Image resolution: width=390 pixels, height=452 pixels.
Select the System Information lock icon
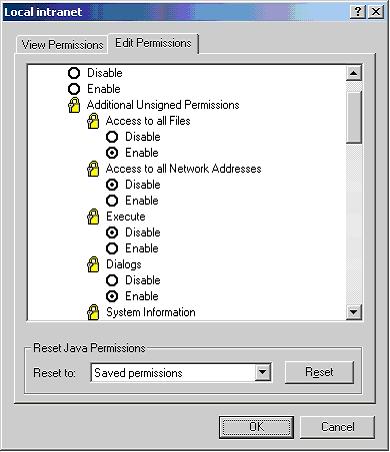[x=93, y=312]
